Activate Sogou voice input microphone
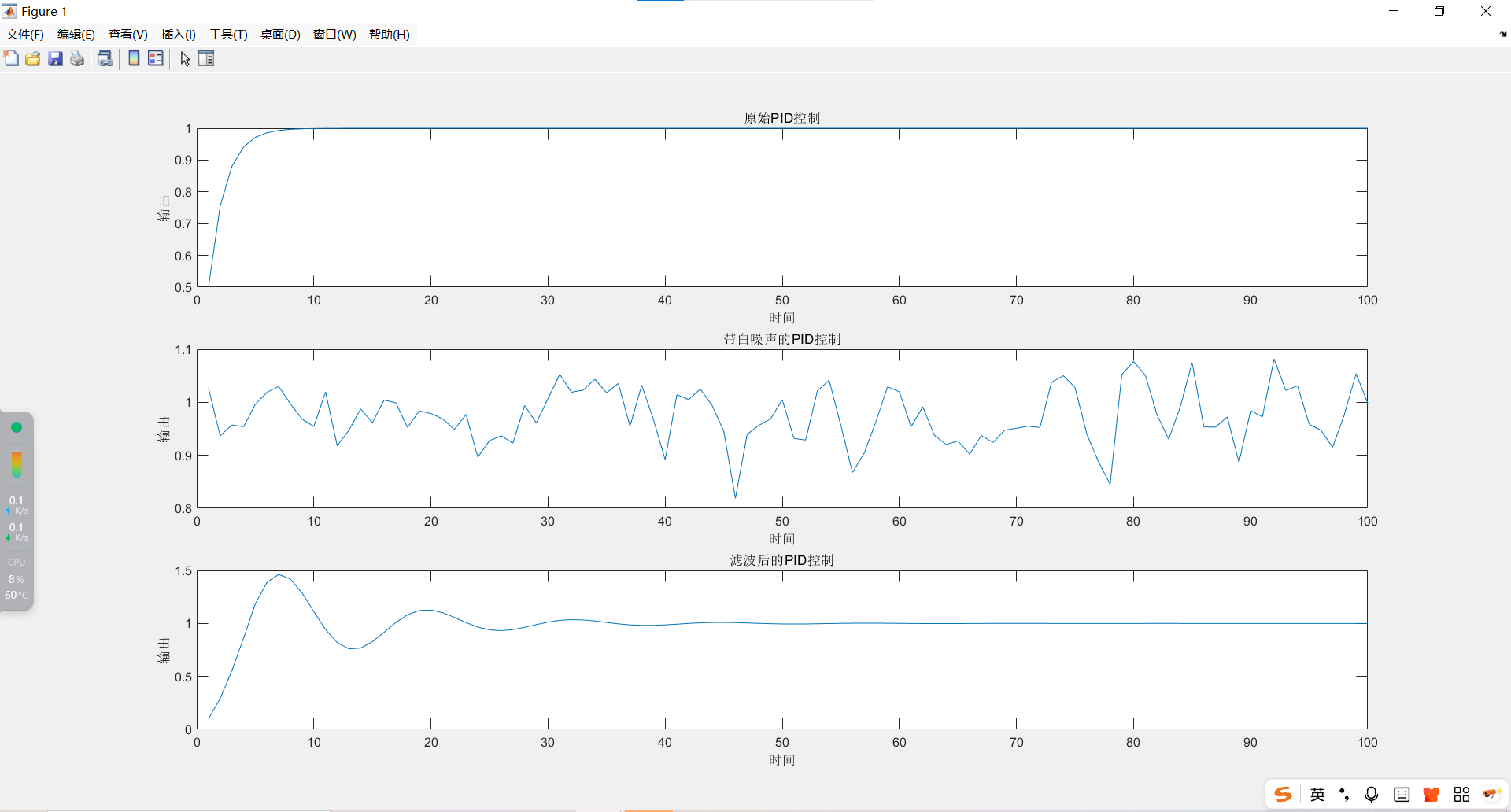1511x812 pixels. click(1370, 795)
